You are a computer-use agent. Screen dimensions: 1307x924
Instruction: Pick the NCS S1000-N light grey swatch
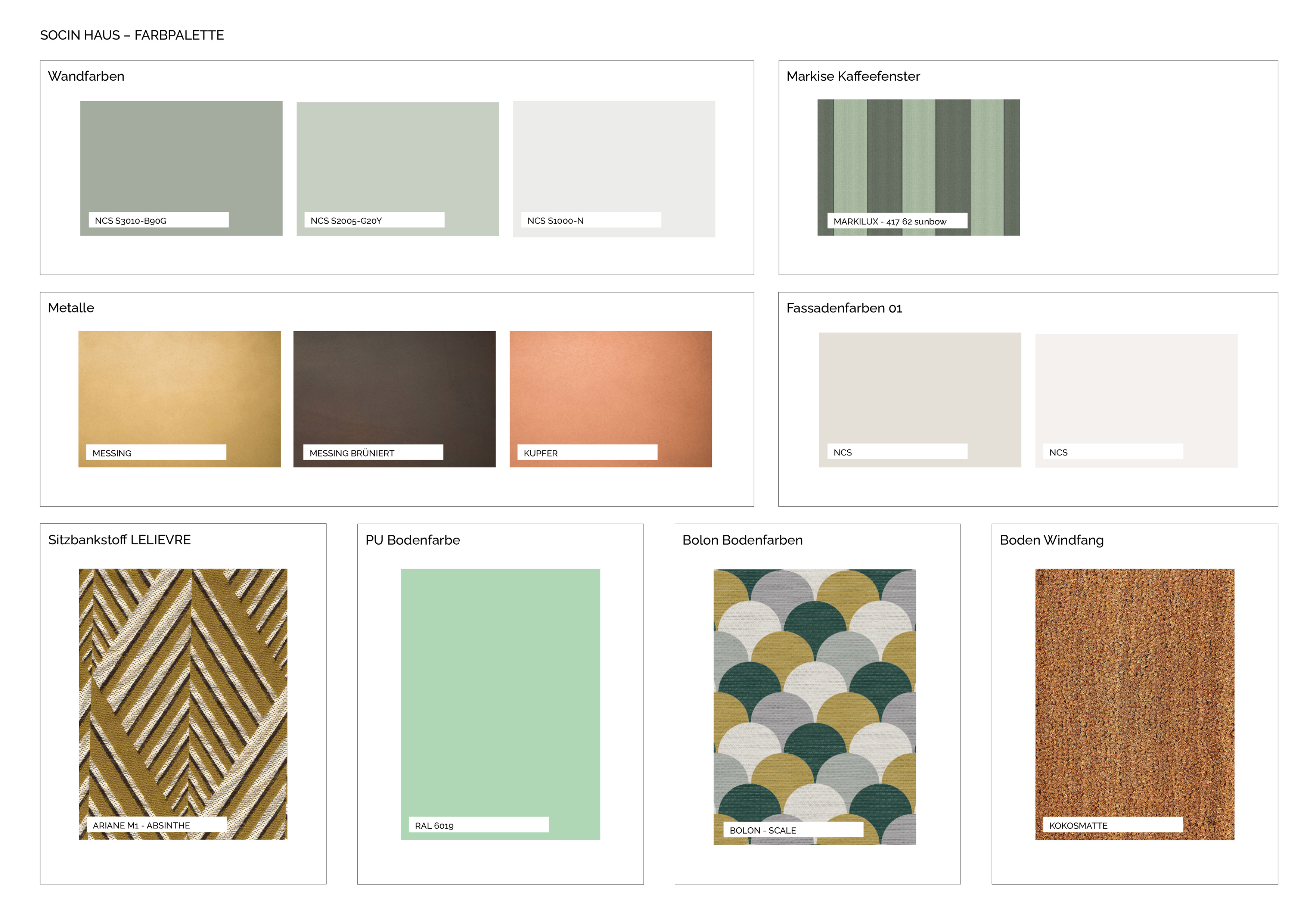tap(614, 169)
